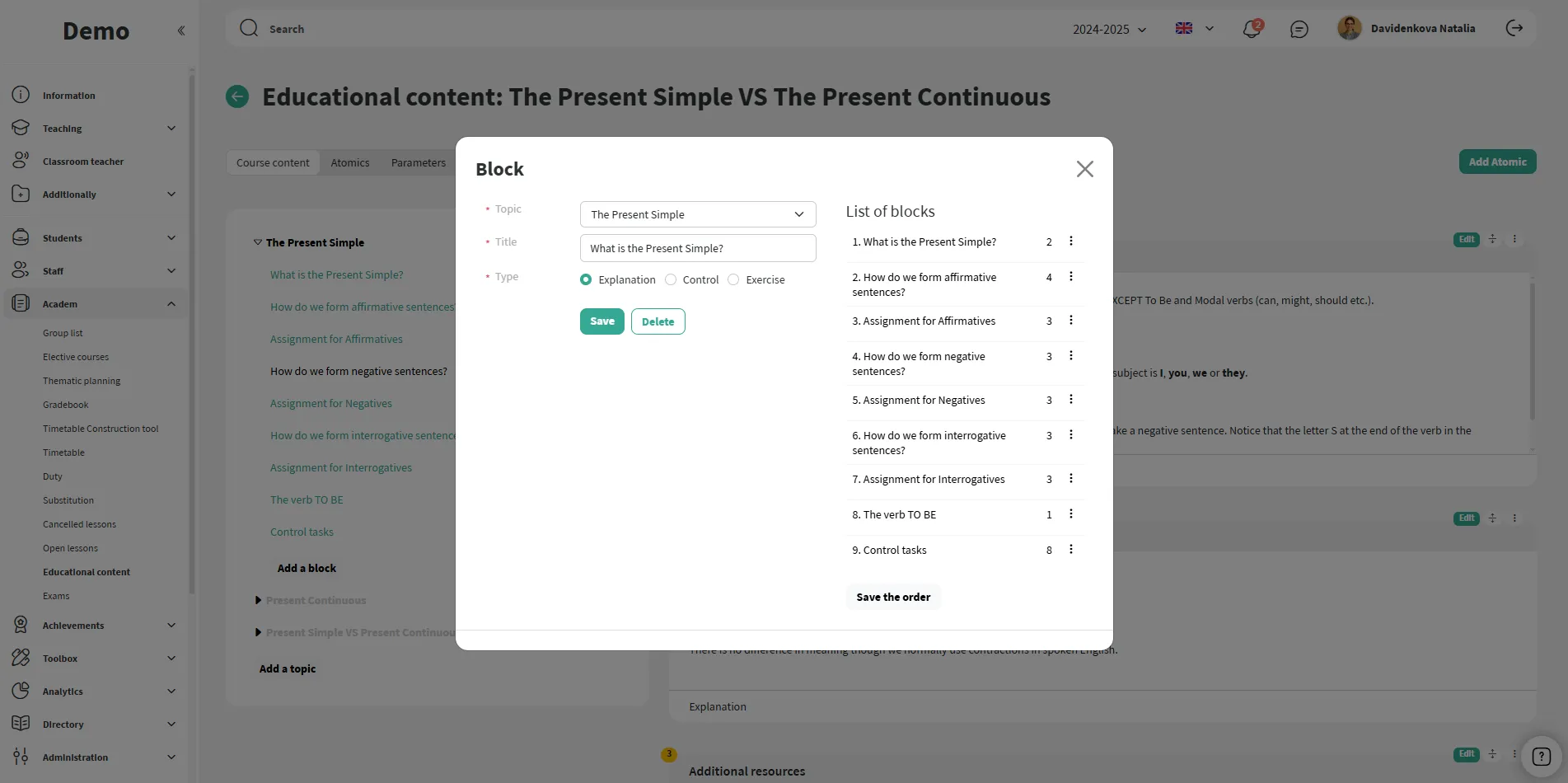Select the Explanation type radio button

(586, 280)
